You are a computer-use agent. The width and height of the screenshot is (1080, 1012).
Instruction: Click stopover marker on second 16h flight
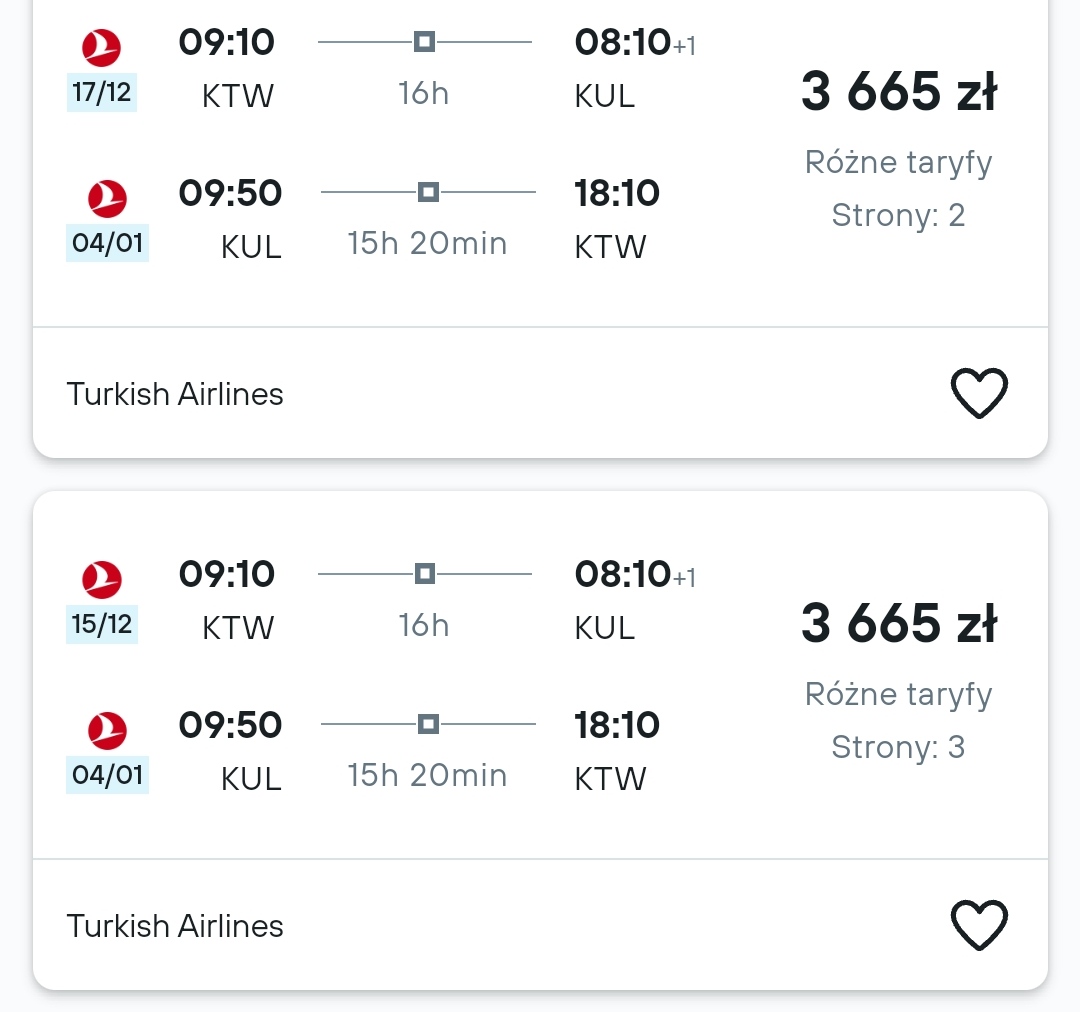point(424,573)
